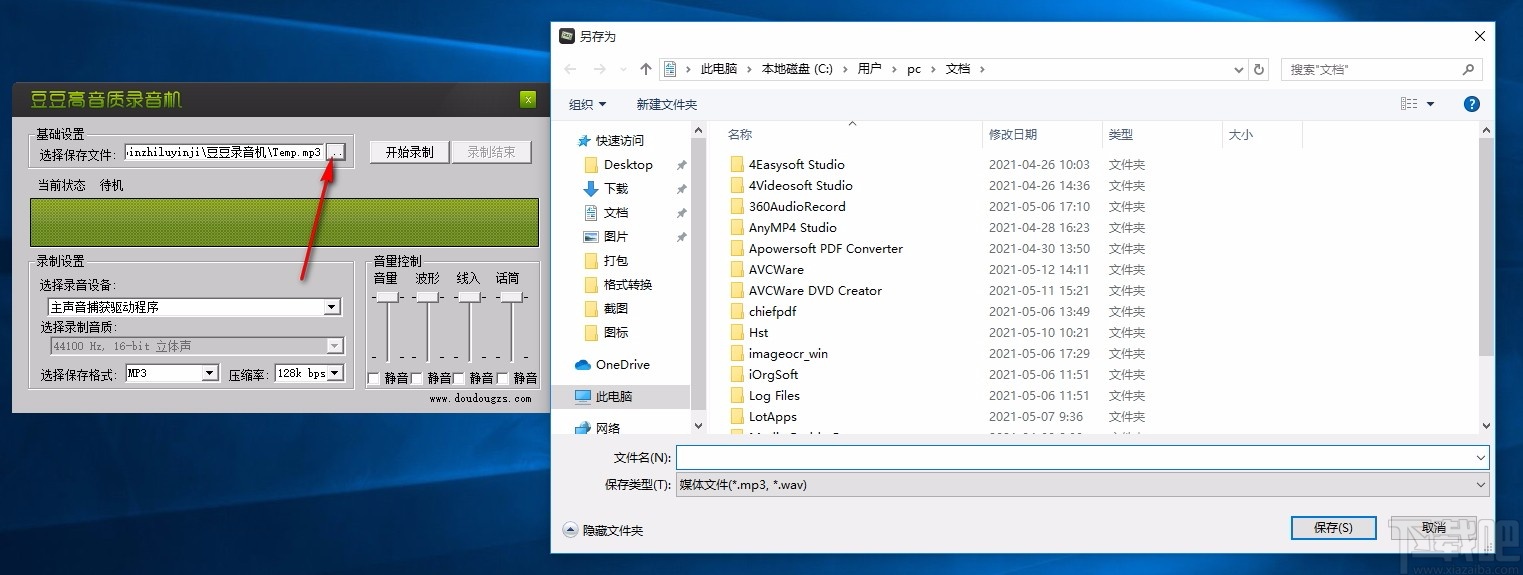Click 此电脑 in the address breadcrumb

point(719,69)
